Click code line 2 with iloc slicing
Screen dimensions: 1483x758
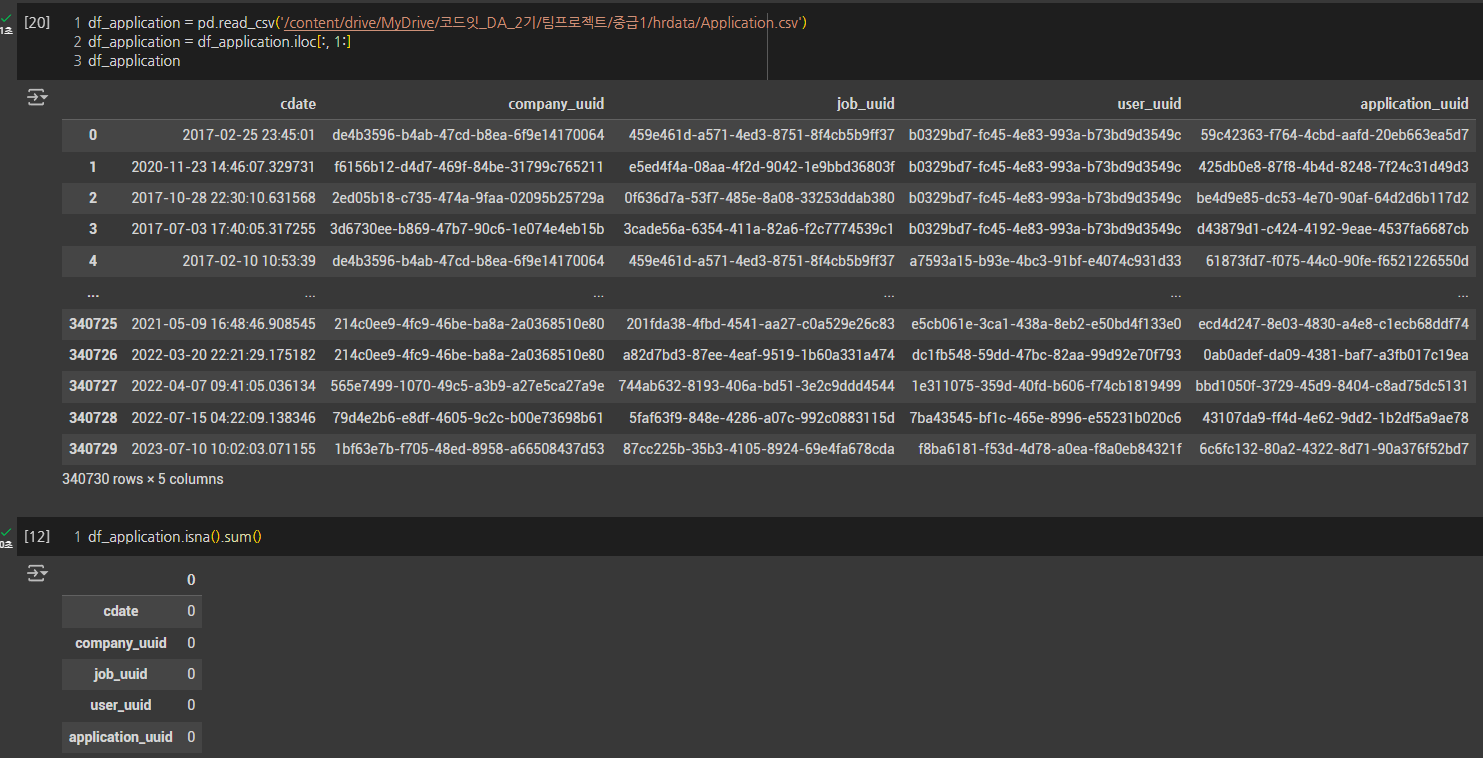click(220, 42)
